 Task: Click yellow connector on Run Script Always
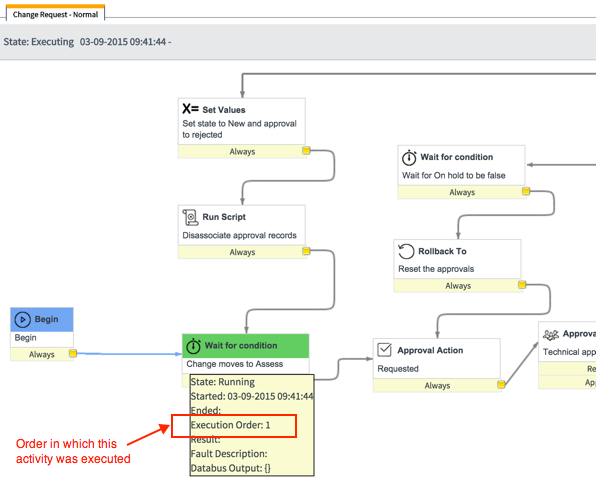[x=306, y=251]
